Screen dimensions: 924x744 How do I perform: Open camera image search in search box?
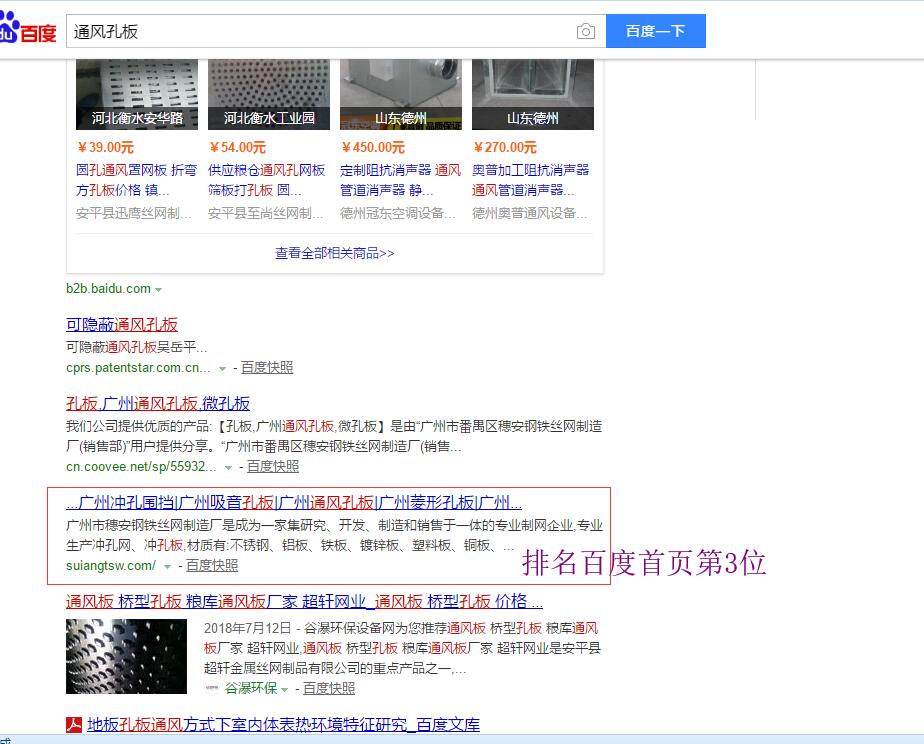[585, 31]
